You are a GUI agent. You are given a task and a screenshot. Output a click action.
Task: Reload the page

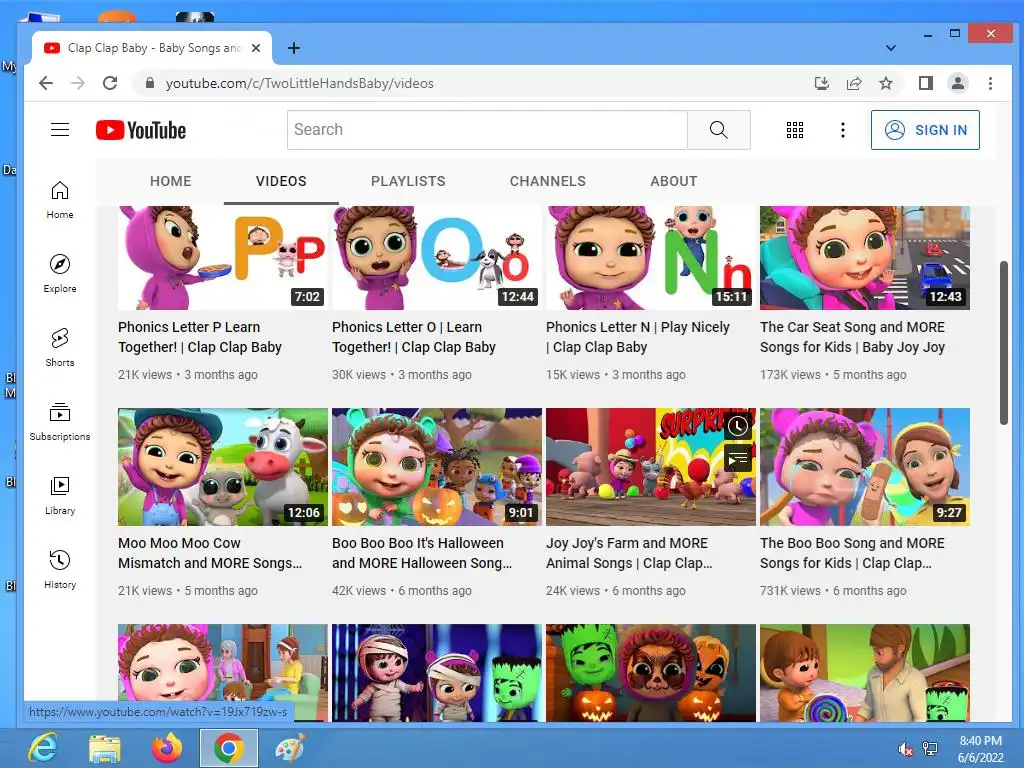click(110, 83)
